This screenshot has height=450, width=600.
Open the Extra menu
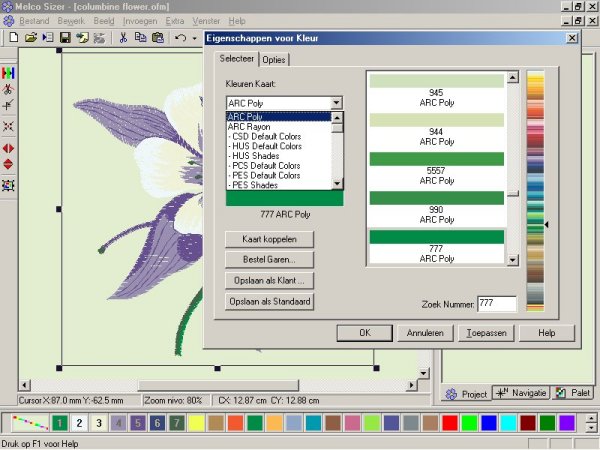174,21
